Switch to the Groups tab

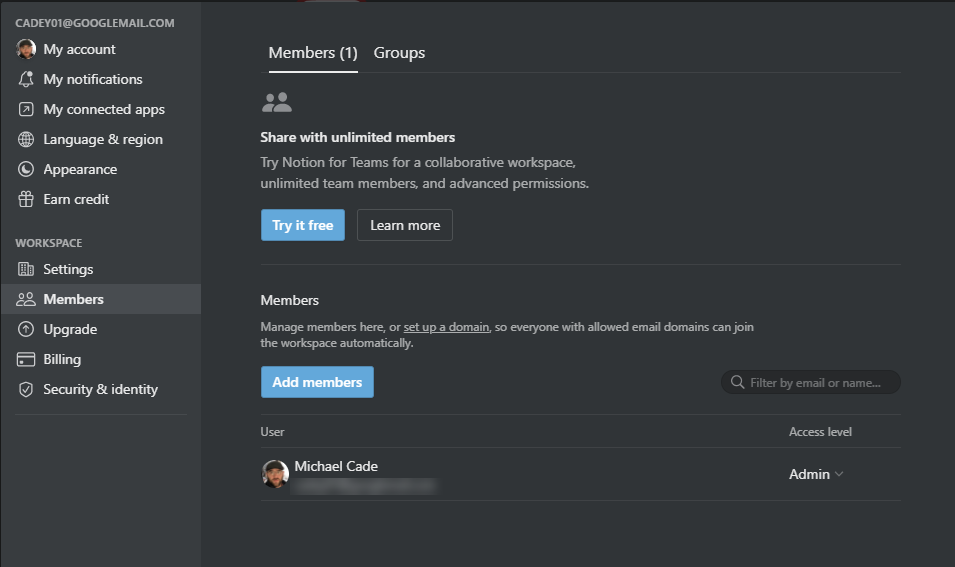tap(399, 53)
